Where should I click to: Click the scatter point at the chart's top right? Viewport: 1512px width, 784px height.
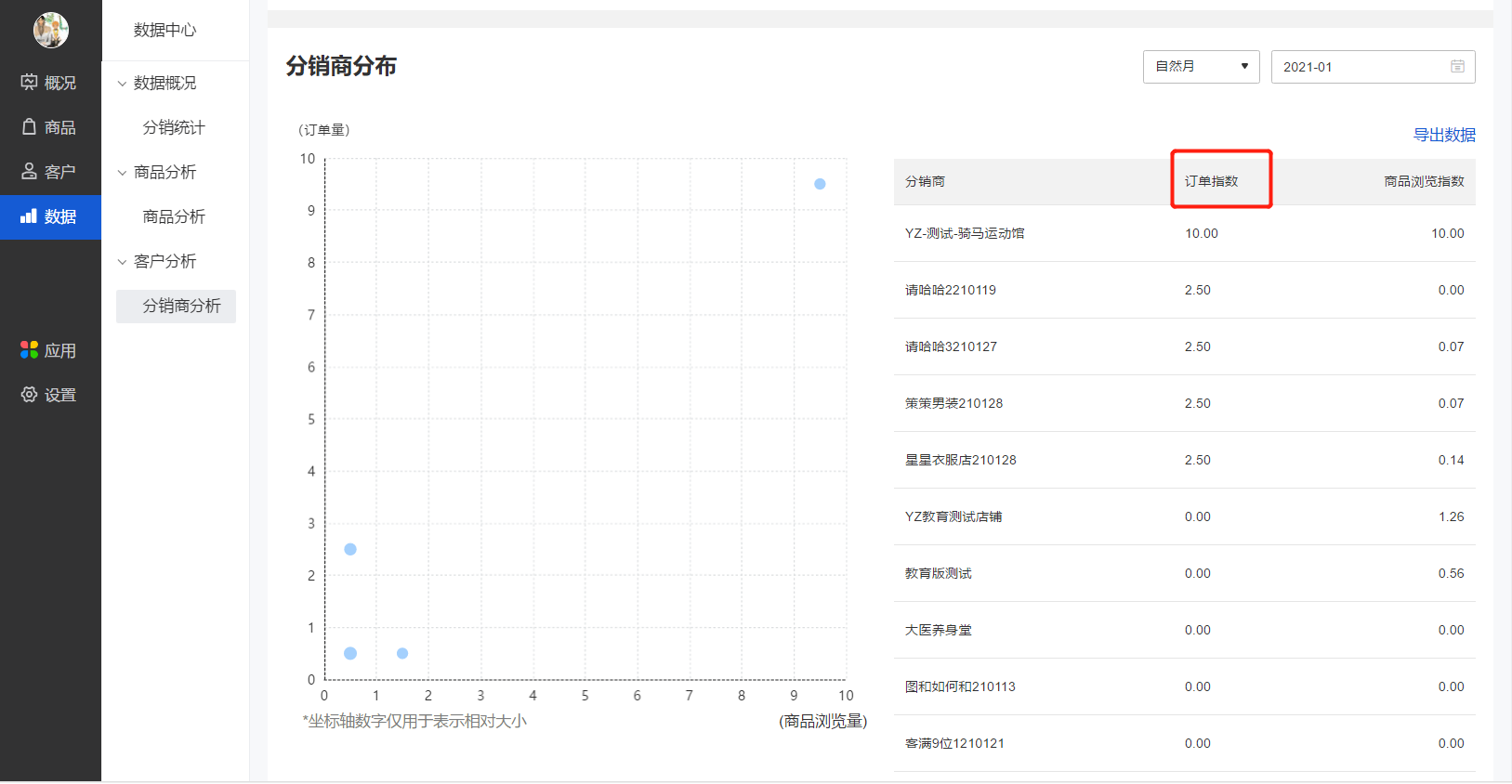[820, 184]
